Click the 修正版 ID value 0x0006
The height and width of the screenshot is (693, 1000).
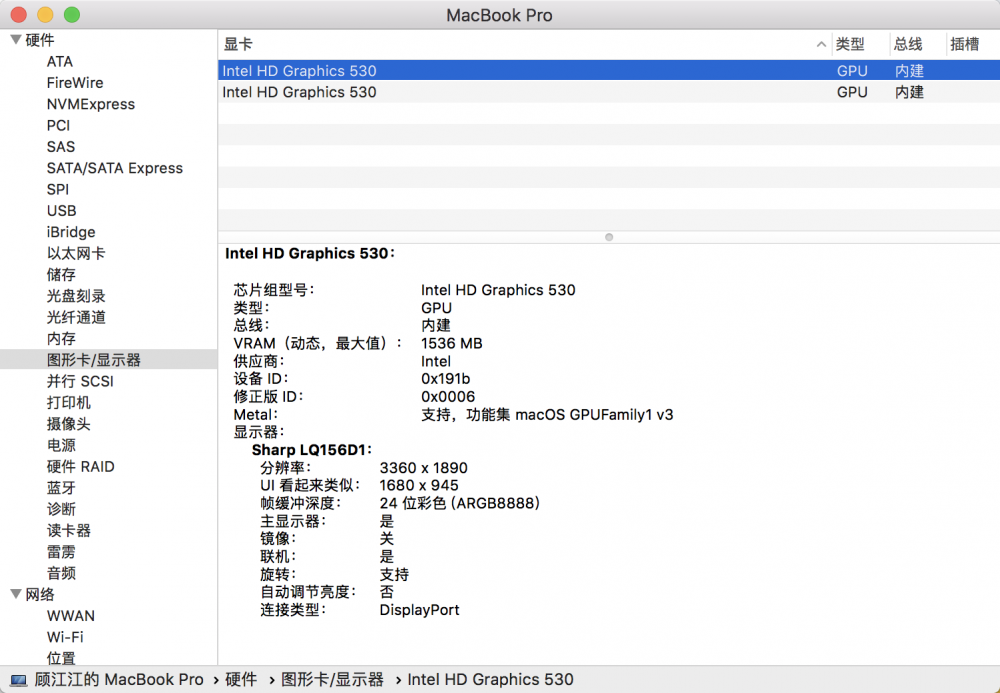pyautogui.click(x=448, y=397)
